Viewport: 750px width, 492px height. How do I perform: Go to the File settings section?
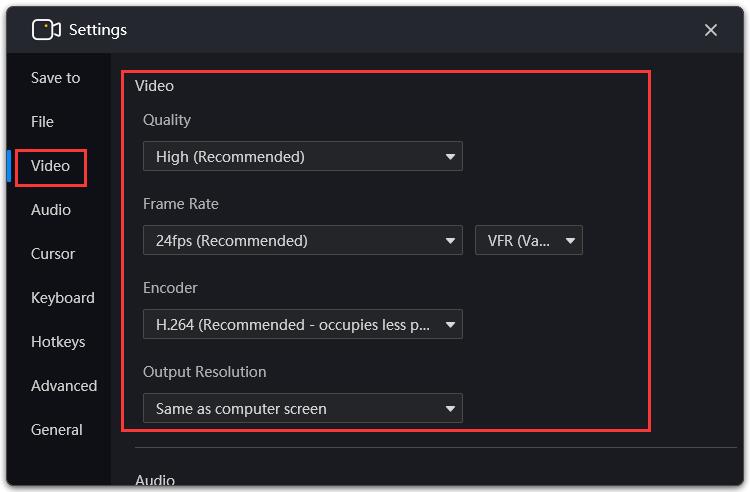[42, 121]
